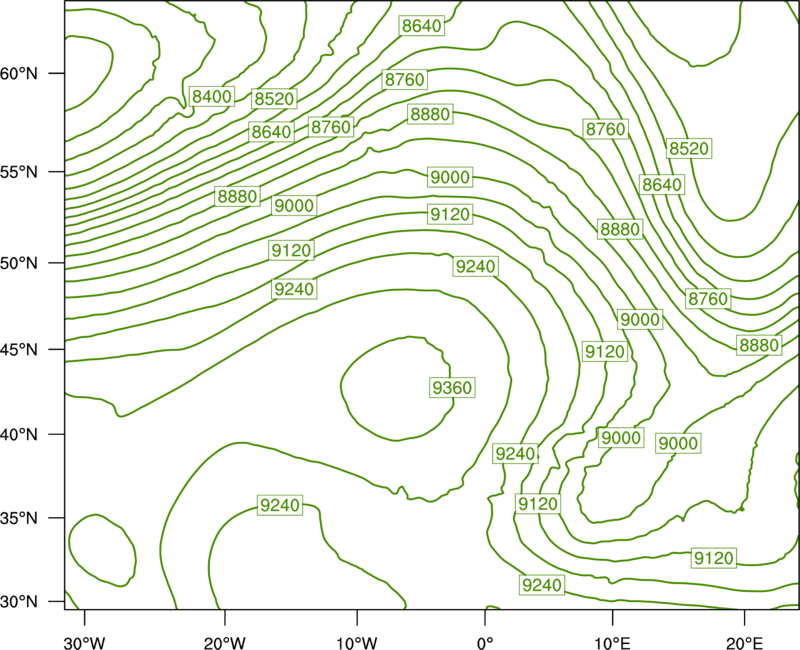The height and width of the screenshot is (650, 800).
Task: Click the 8520 label beside the 8400 label
Action: (274, 98)
